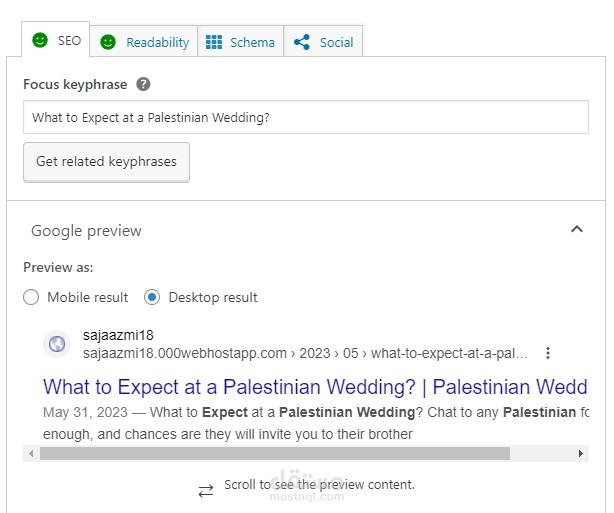Select the Mobile result radio button
This screenshot has width=614, height=513.
pos(31,297)
